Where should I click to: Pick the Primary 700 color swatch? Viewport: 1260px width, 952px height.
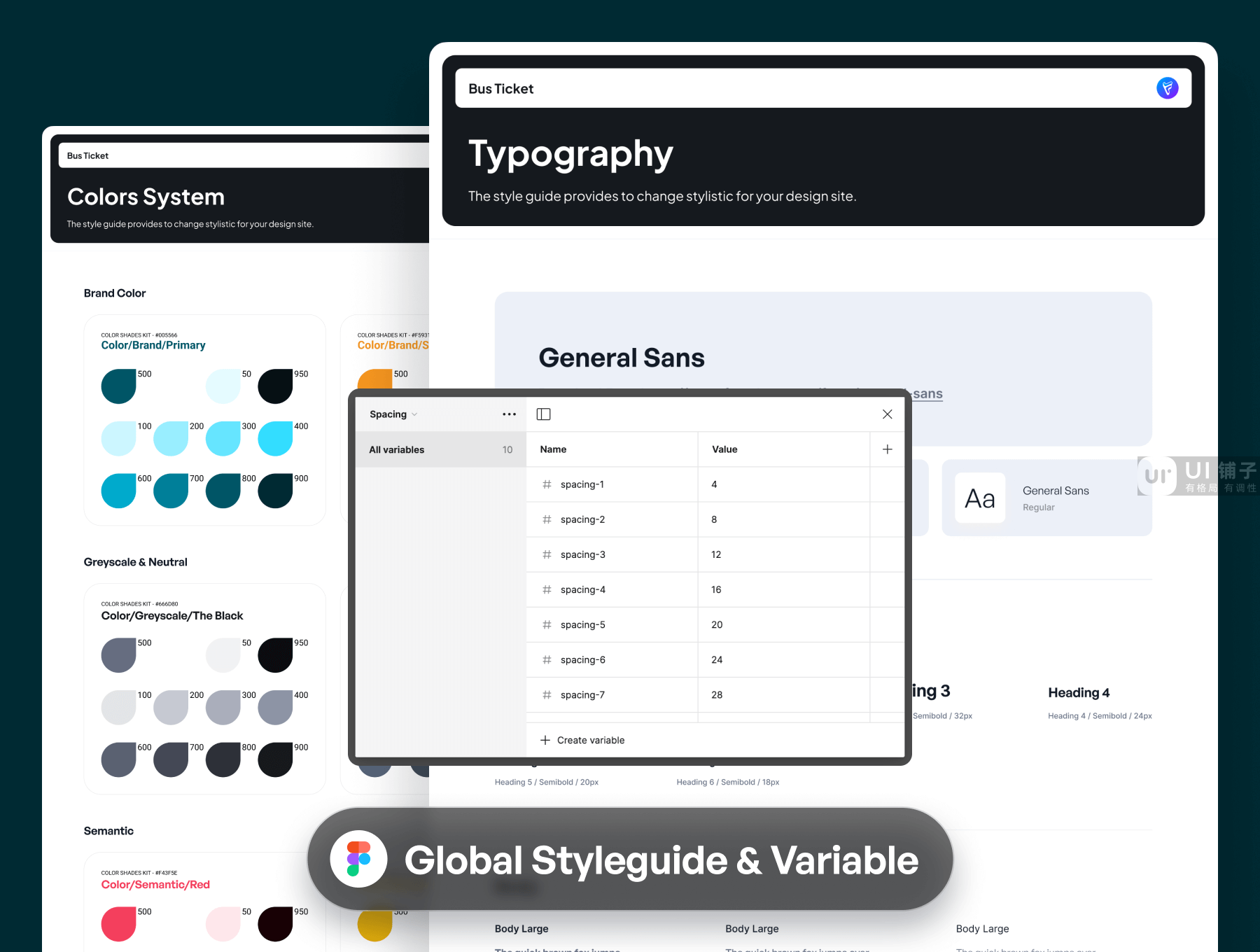[x=171, y=491]
